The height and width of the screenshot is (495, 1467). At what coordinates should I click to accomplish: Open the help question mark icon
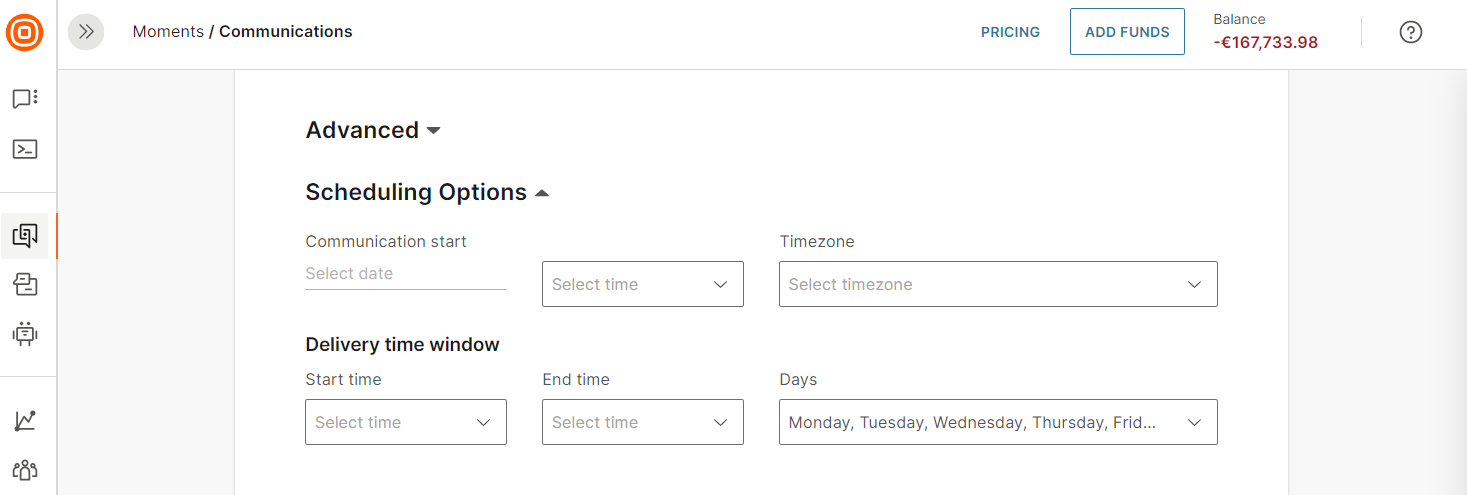click(x=1410, y=32)
